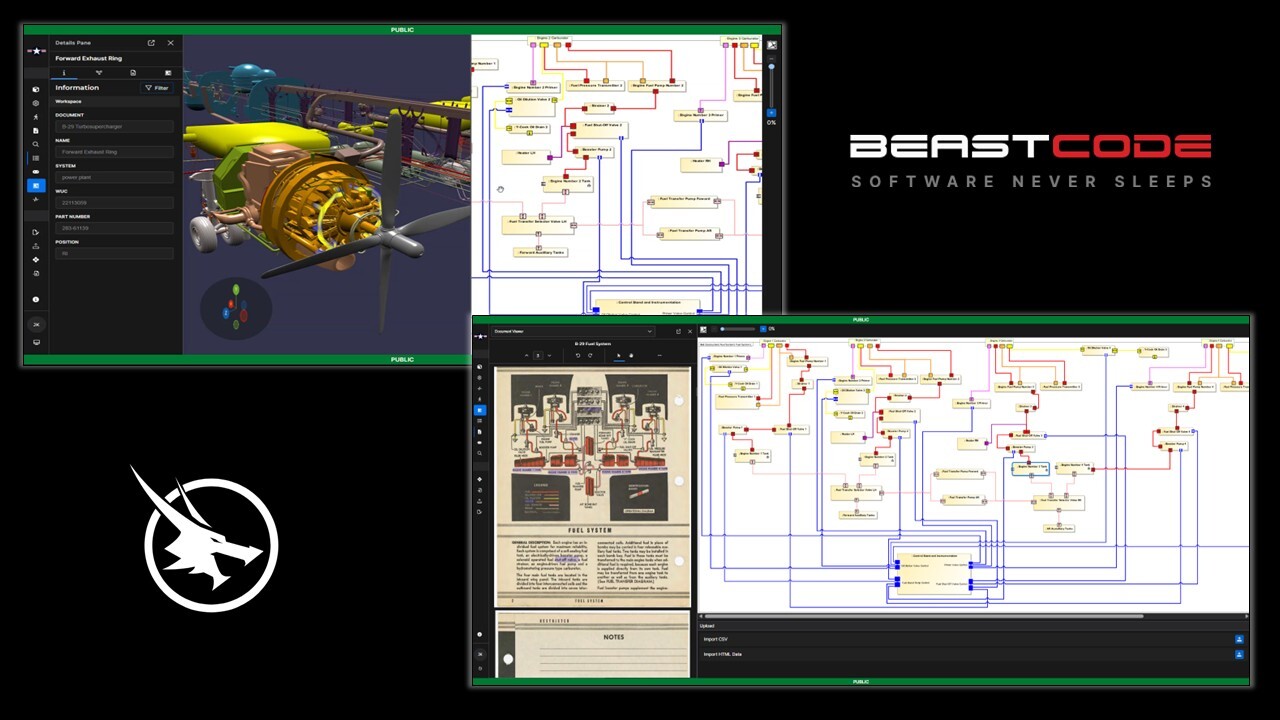Select the pointer cursor tool in viewer

pyautogui.click(x=618, y=355)
